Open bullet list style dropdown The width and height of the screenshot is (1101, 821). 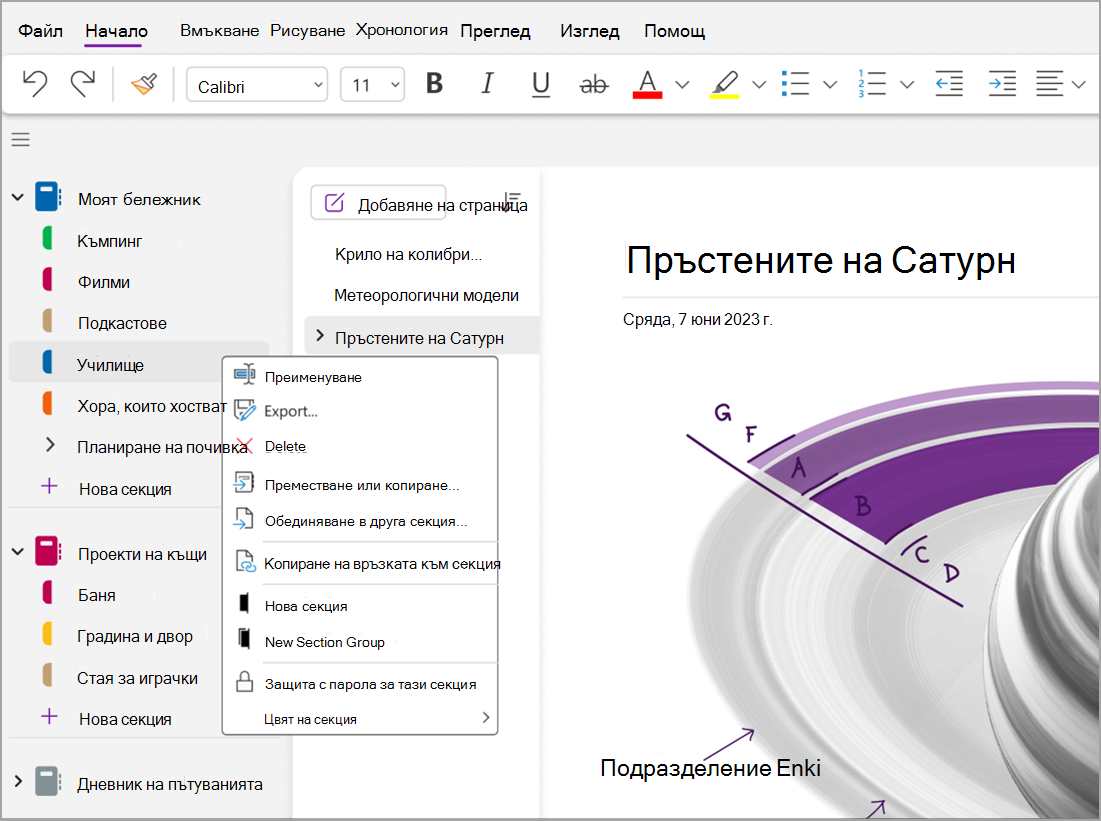[x=830, y=84]
